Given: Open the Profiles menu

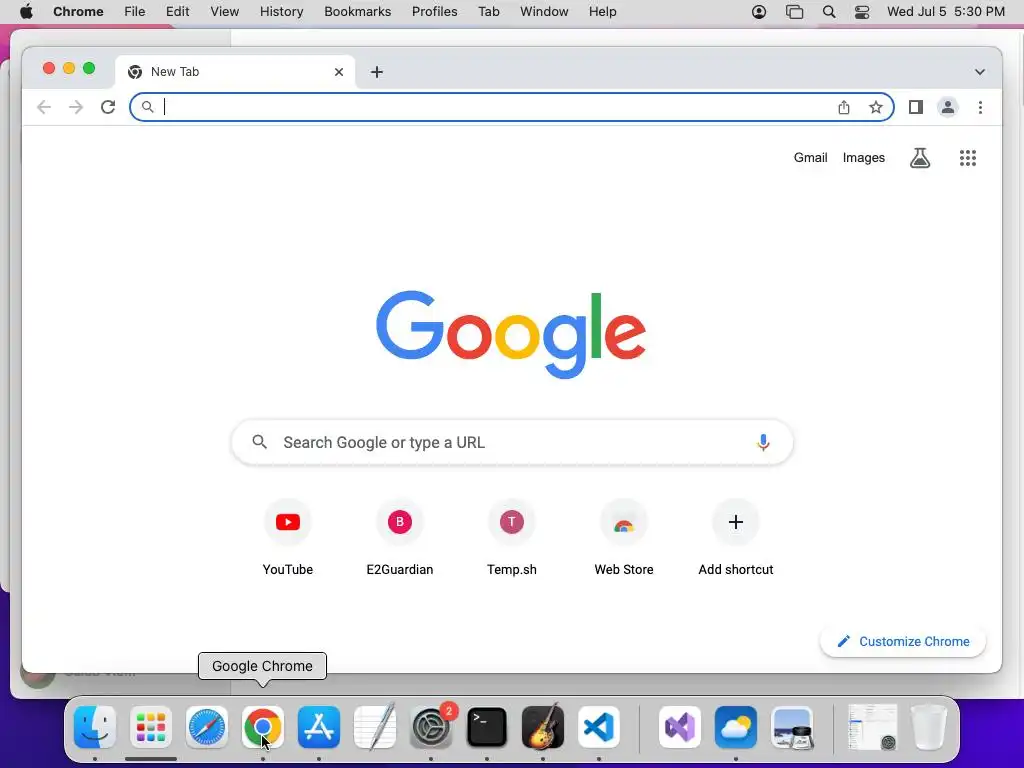Looking at the screenshot, I should 434,12.
